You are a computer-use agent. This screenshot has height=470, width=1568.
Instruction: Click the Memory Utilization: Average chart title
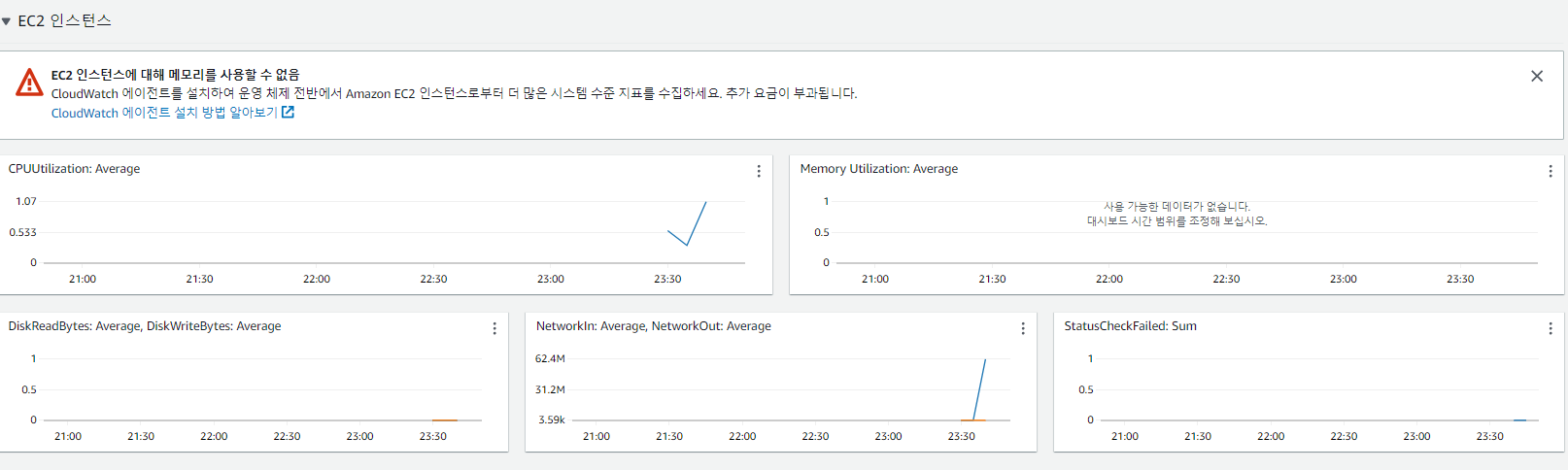tap(878, 169)
